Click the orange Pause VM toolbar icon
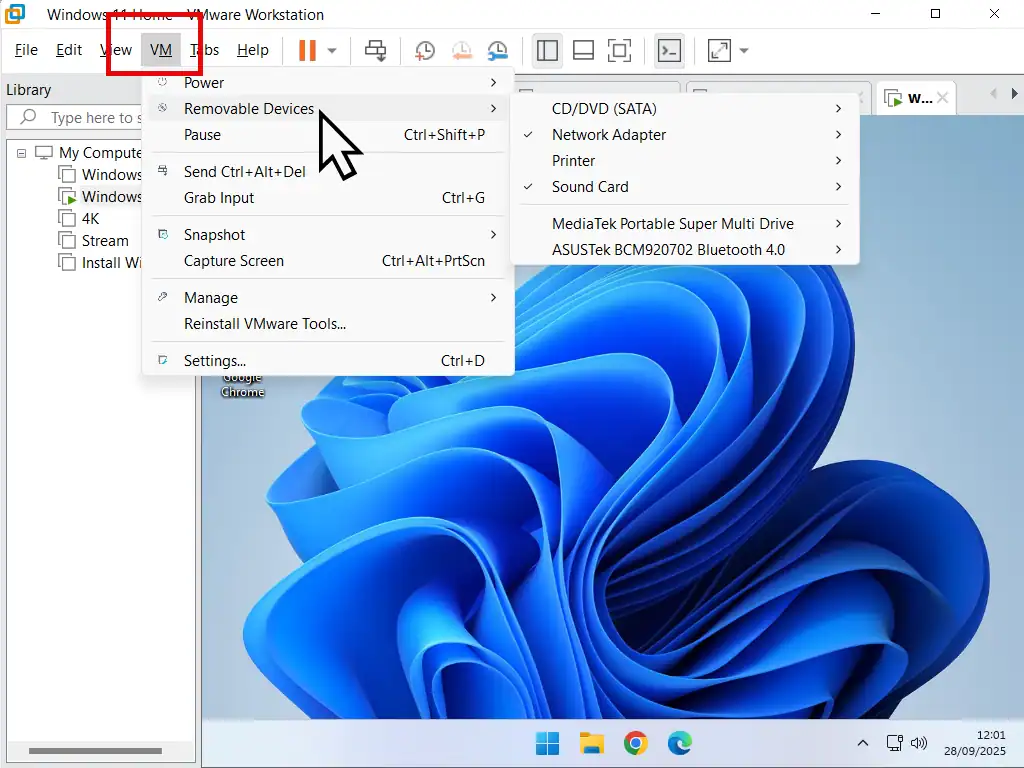The image size is (1024, 768). (x=307, y=50)
